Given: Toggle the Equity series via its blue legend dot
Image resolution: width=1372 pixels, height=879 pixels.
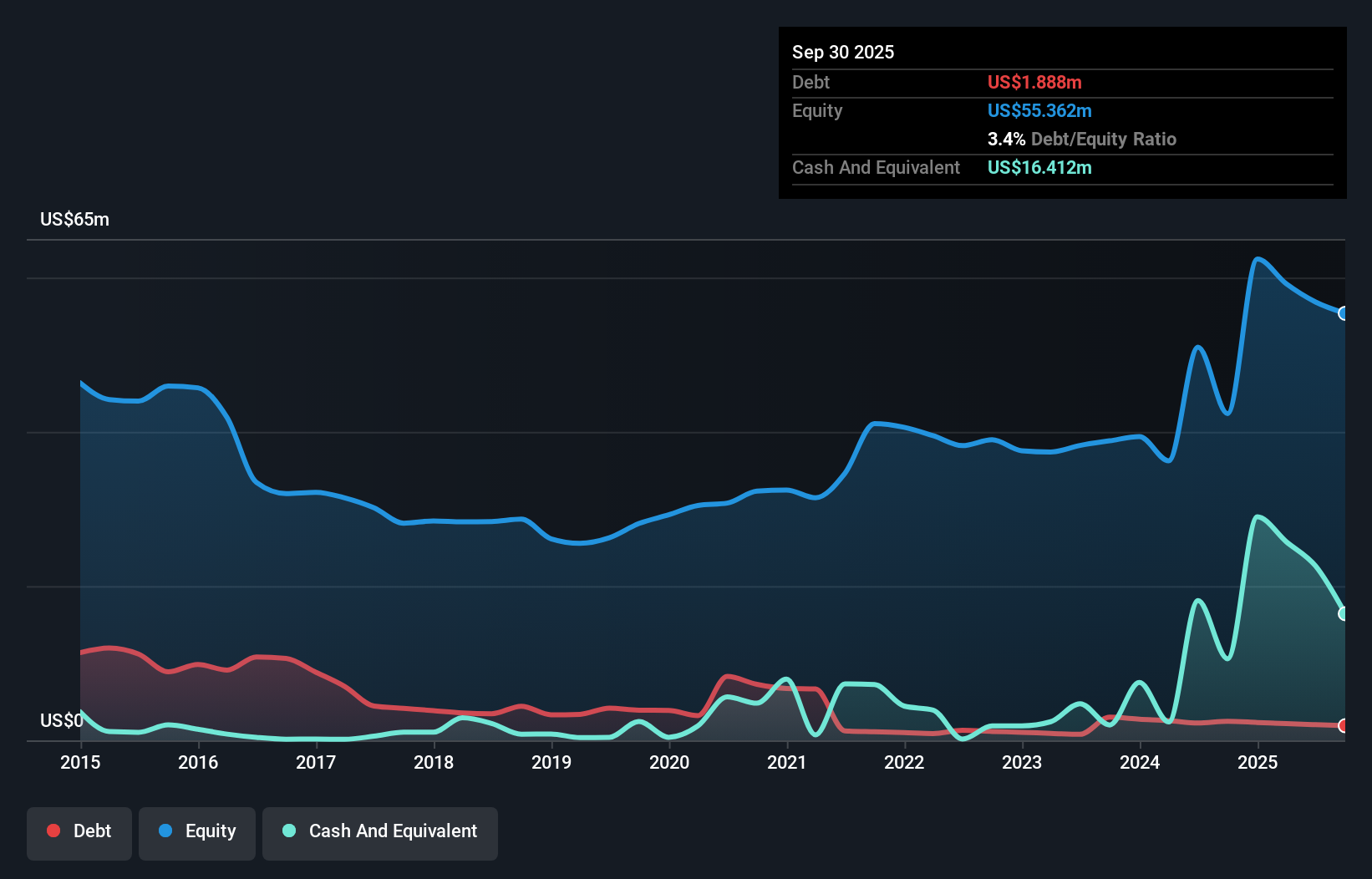Looking at the screenshot, I should [166, 831].
